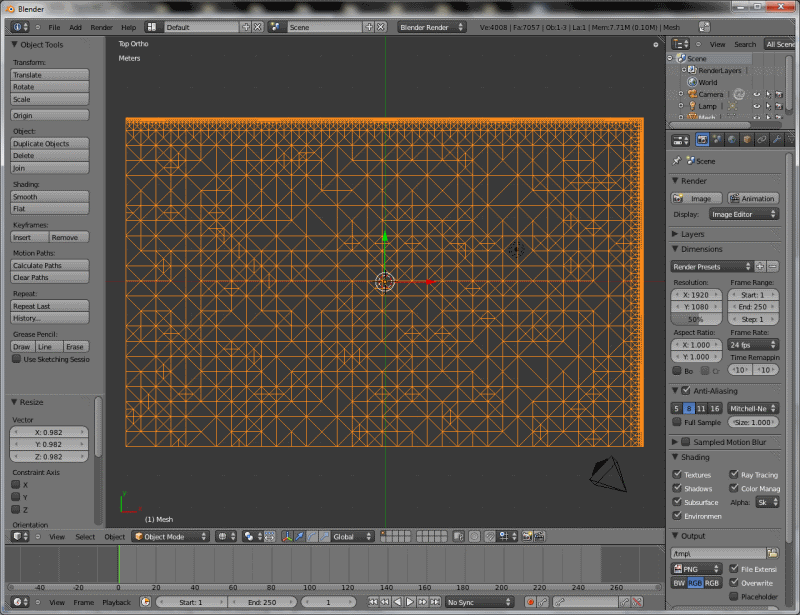The image size is (800, 615).
Task: Set X resolution to 1920 slider
Action: coord(695,294)
